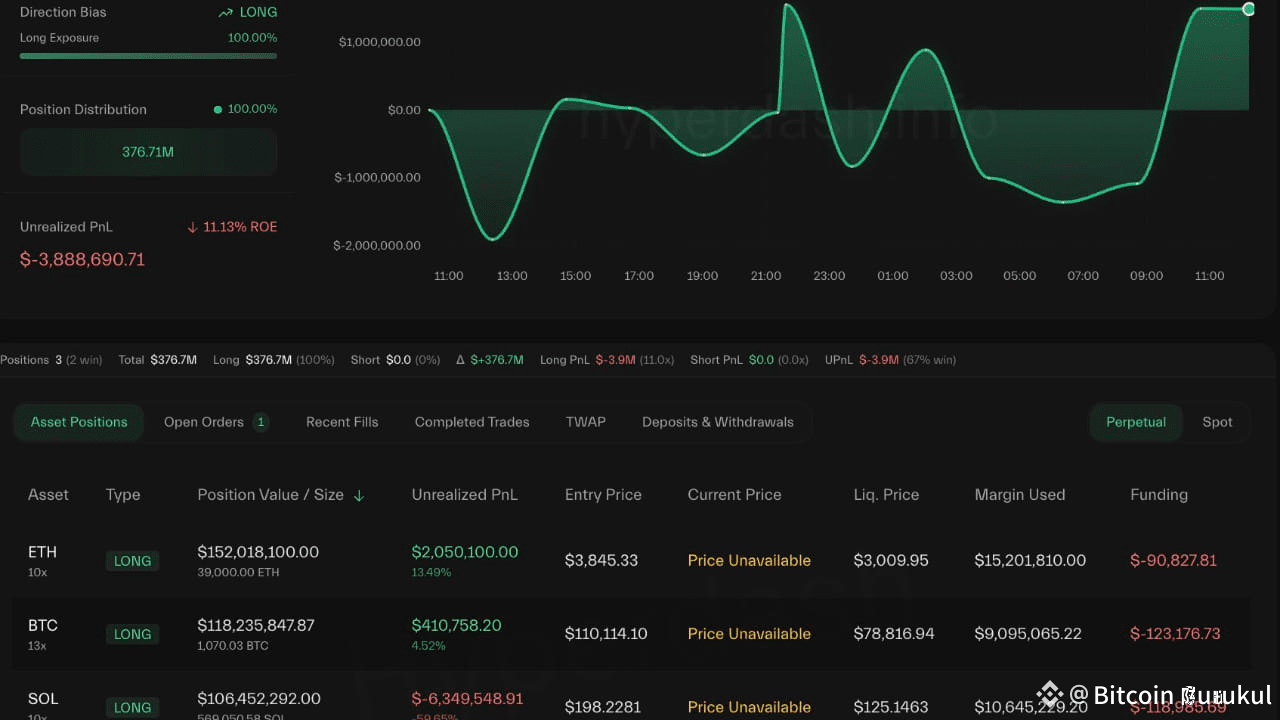Click the 11.13% ROE value
This screenshot has height=720, width=1280.
pyautogui.click(x=240, y=227)
